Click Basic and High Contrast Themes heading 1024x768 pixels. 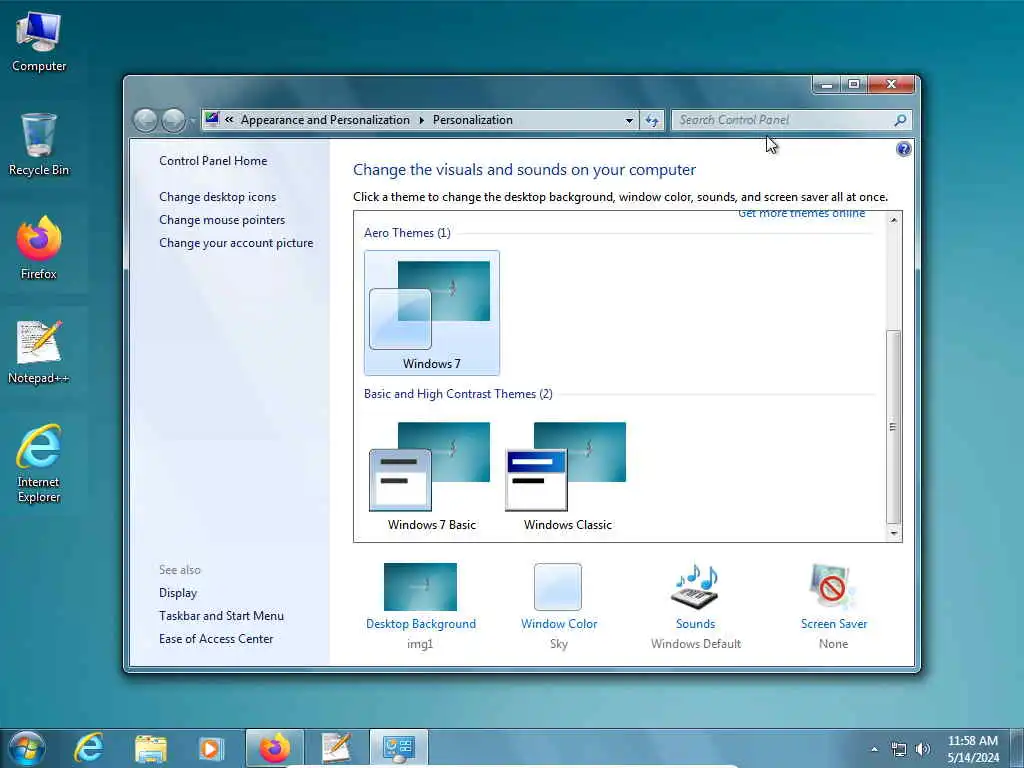(458, 394)
